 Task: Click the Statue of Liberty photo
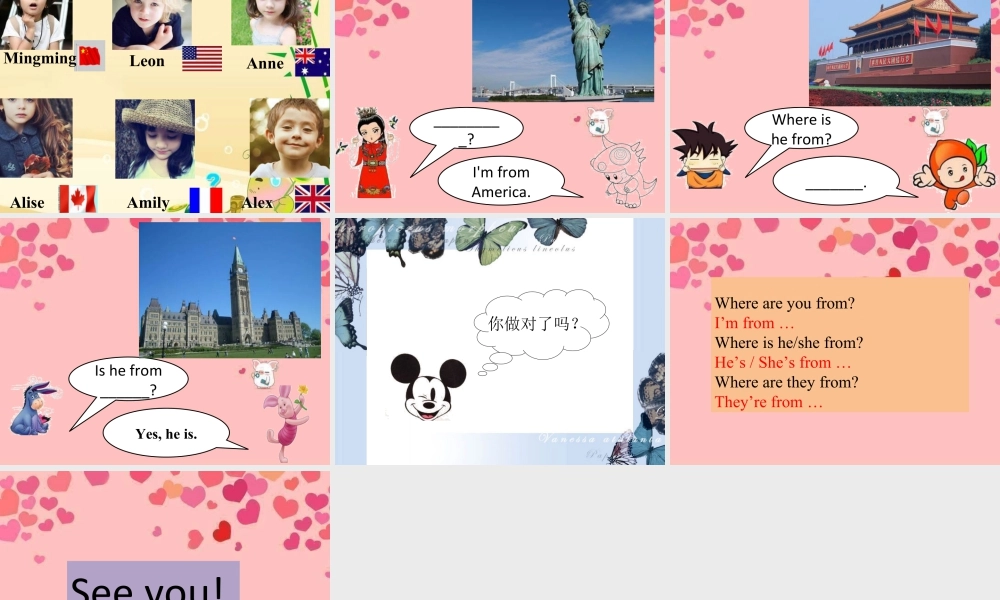click(562, 50)
